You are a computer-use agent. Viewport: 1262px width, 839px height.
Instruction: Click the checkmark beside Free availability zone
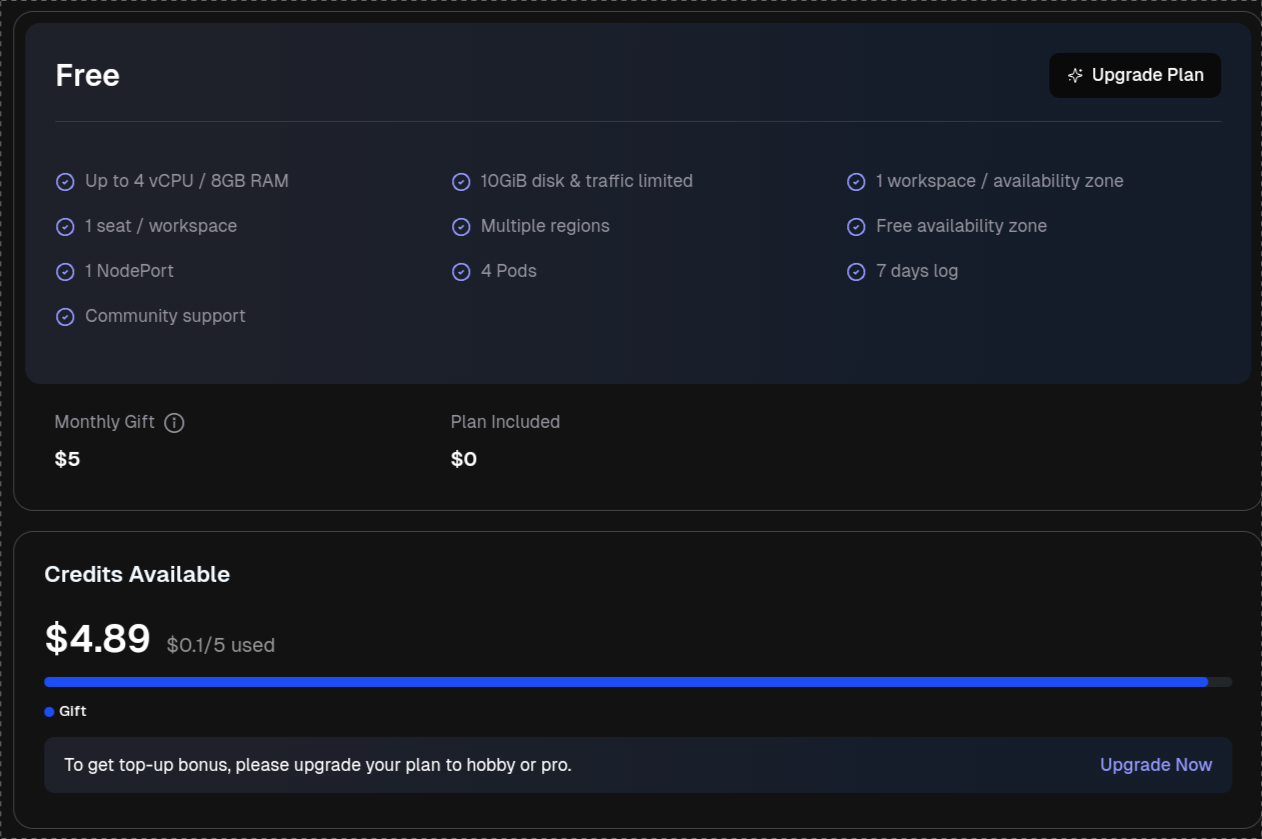pyautogui.click(x=856, y=226)
